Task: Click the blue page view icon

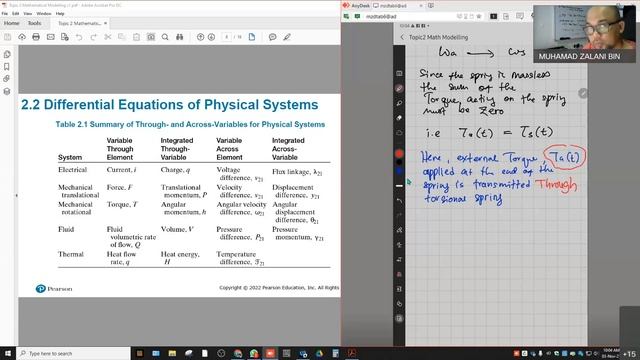Action: click(252, 37)
